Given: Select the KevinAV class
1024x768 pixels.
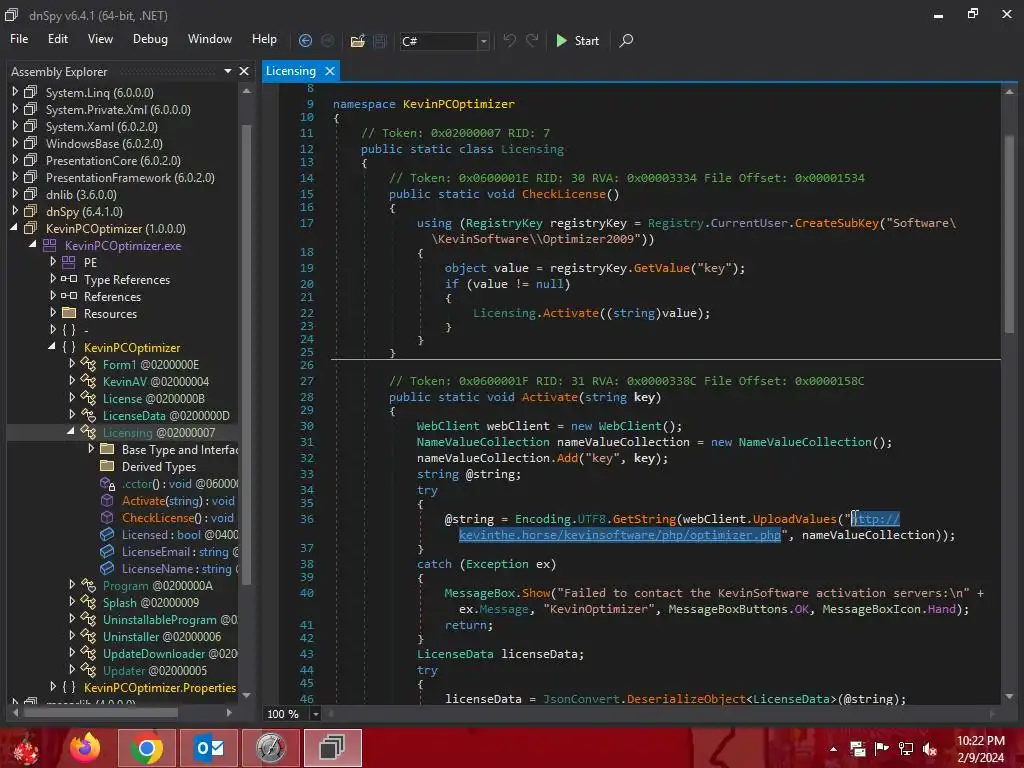Looking at the screenshot, I should [155, 381].
